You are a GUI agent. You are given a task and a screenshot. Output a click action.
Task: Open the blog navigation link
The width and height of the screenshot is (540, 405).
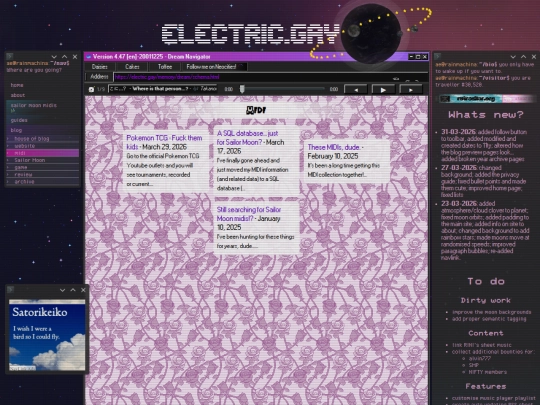(16, 130)
